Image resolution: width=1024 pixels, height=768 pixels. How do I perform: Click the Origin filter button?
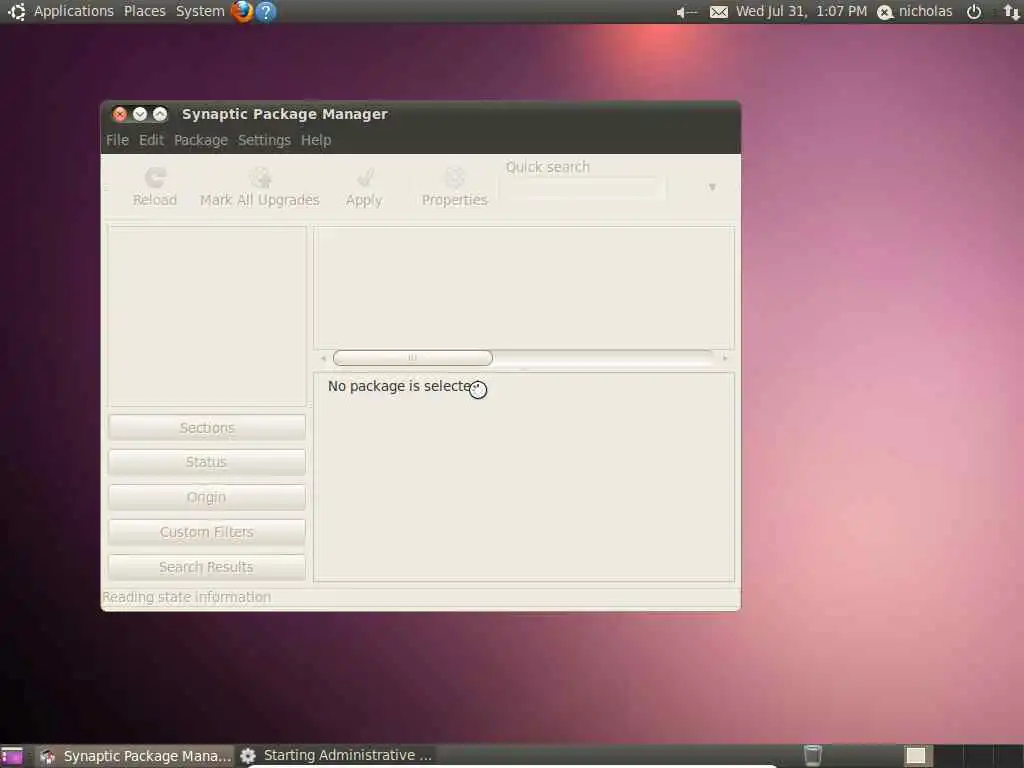[x=207, y=498]
